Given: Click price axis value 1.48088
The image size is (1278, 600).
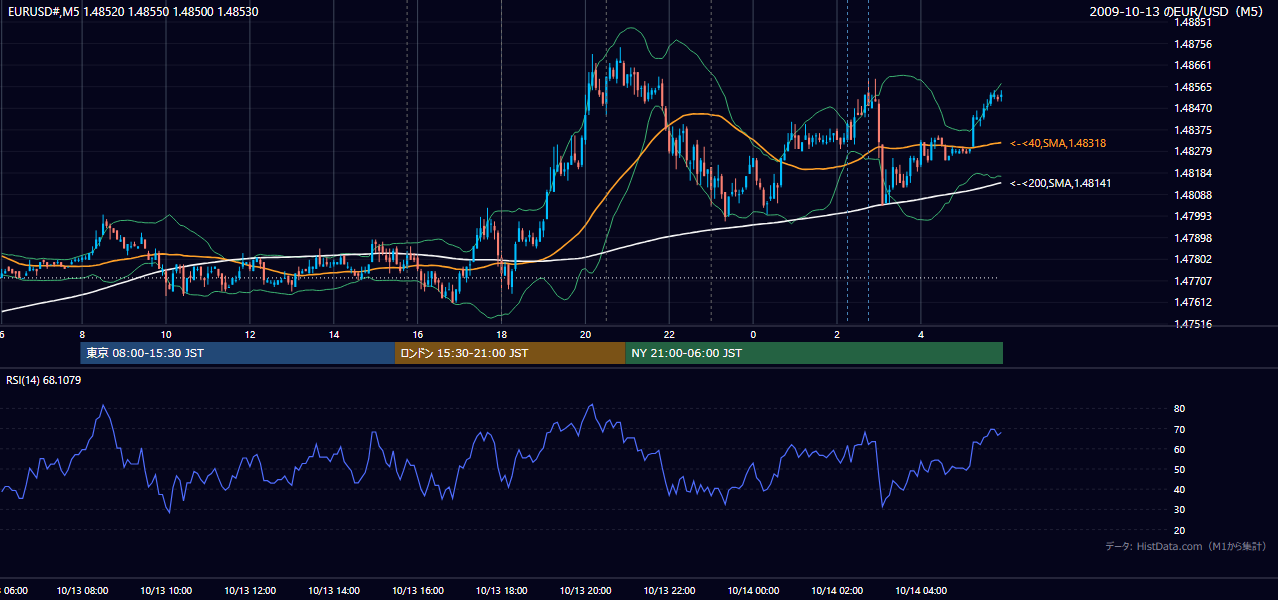Looking at the screenshot, I should [x=1193, y=195].
